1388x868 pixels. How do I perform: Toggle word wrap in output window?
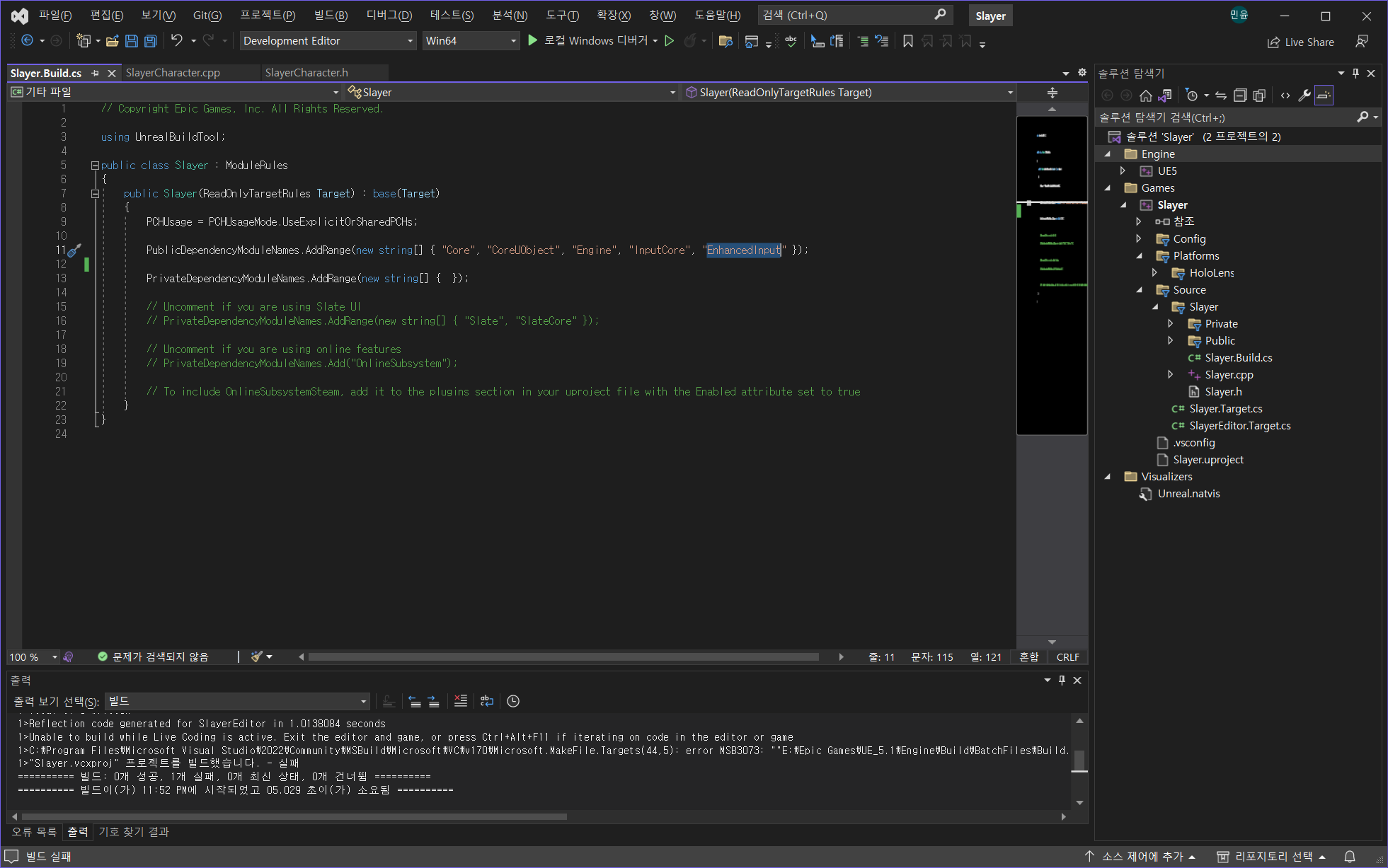click(487, 701)
